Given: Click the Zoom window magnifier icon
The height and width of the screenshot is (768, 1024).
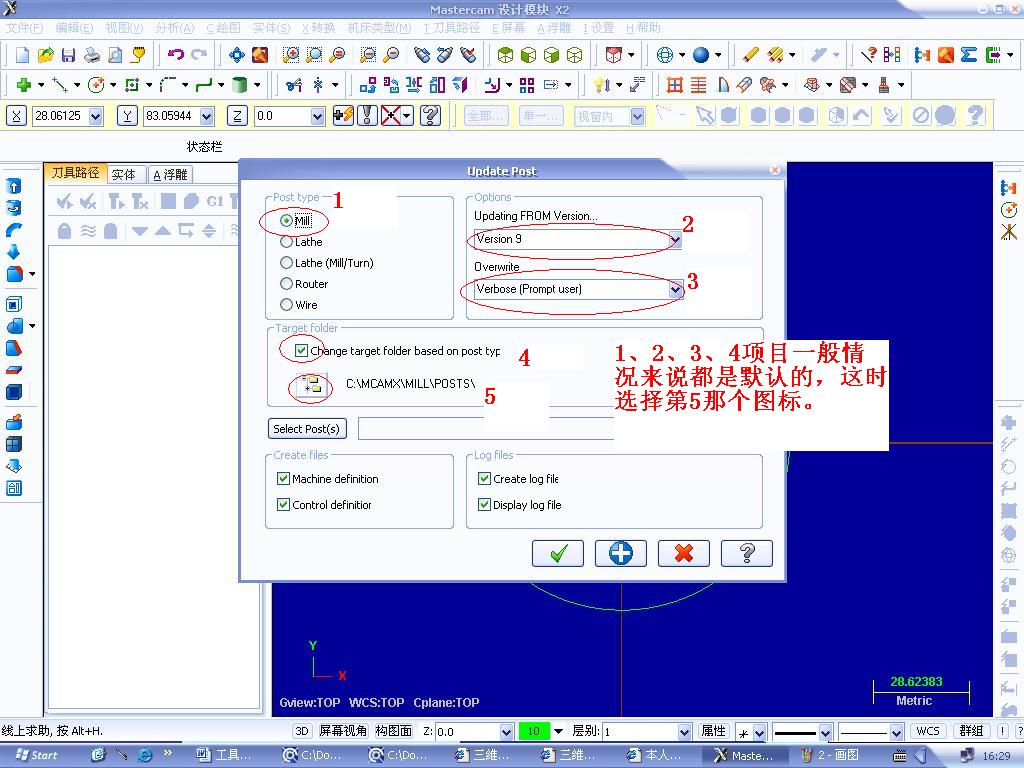Looking at the screenshot, I should coord(291,55).
